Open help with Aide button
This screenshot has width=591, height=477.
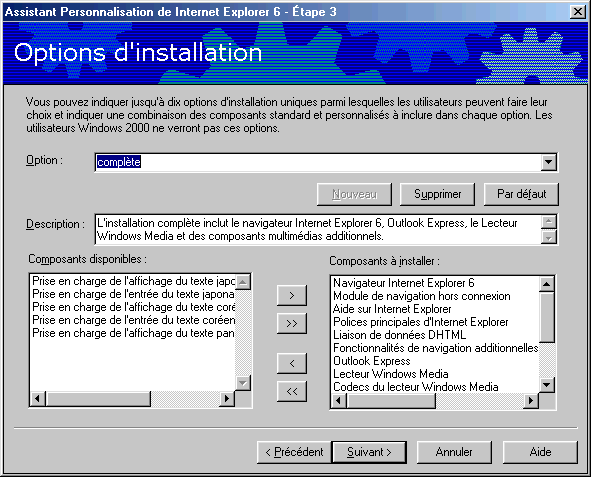coord(540,452)
